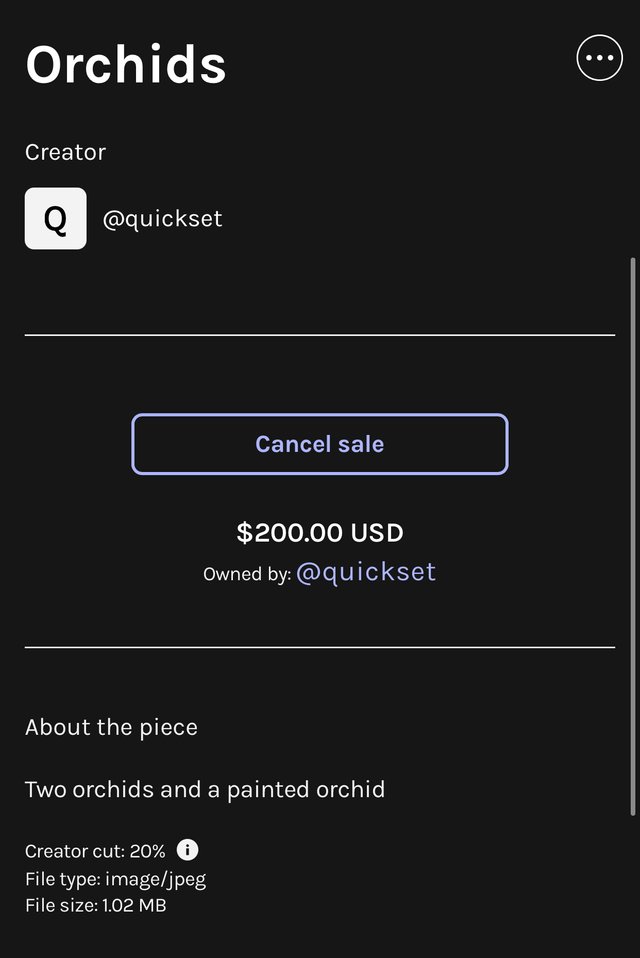Click the Creator cut: 20% text
Image resolution: width=640 pixels, height=958 pixels.
pos(95,851)
